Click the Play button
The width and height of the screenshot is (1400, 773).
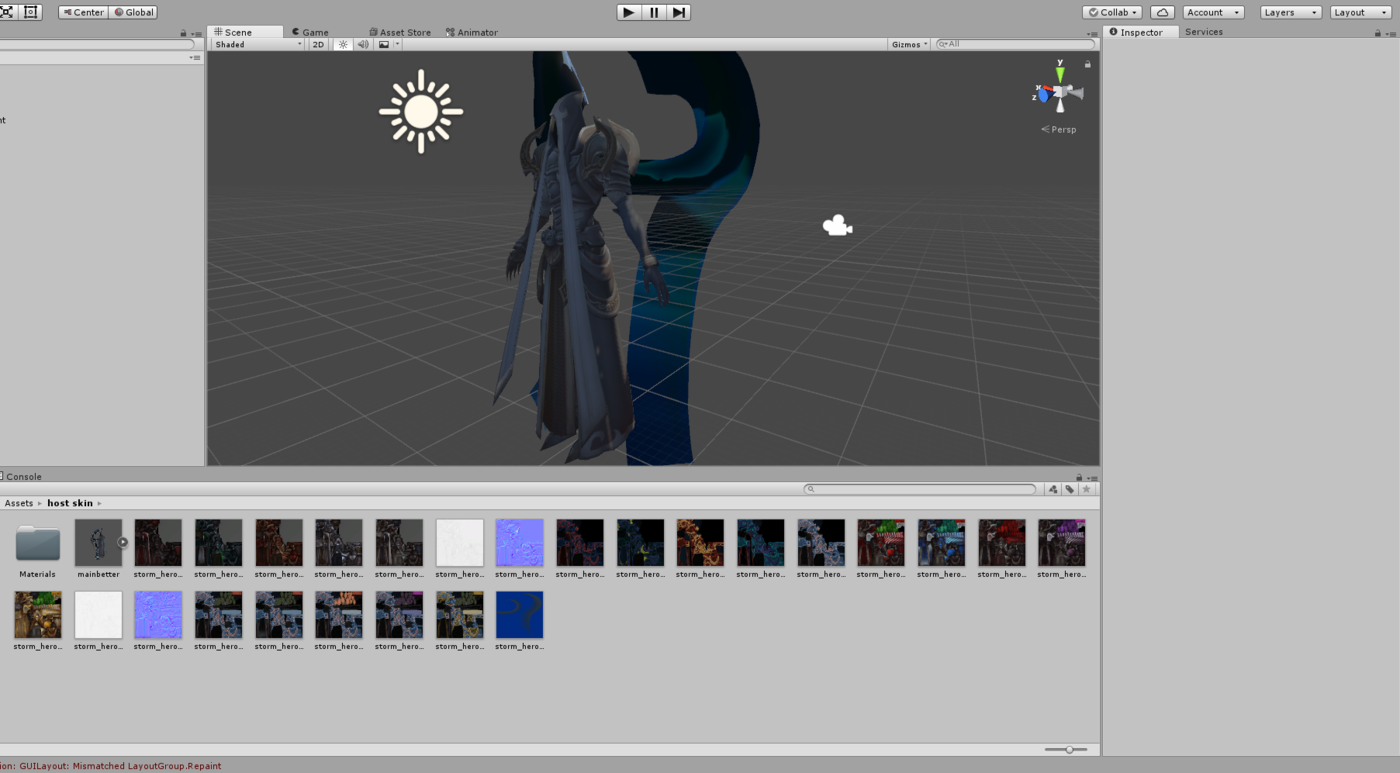628,12
